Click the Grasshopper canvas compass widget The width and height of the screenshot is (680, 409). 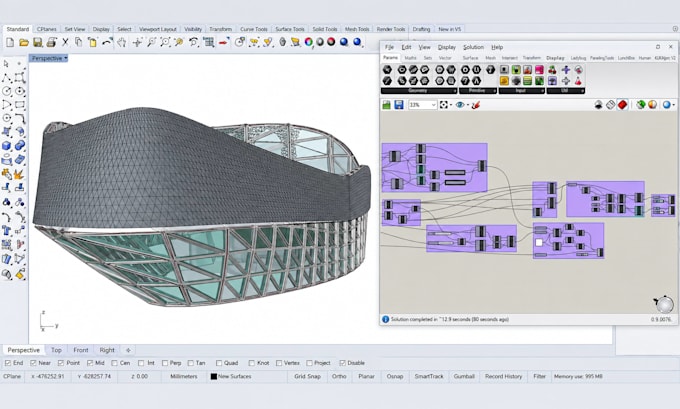point(664,304)
